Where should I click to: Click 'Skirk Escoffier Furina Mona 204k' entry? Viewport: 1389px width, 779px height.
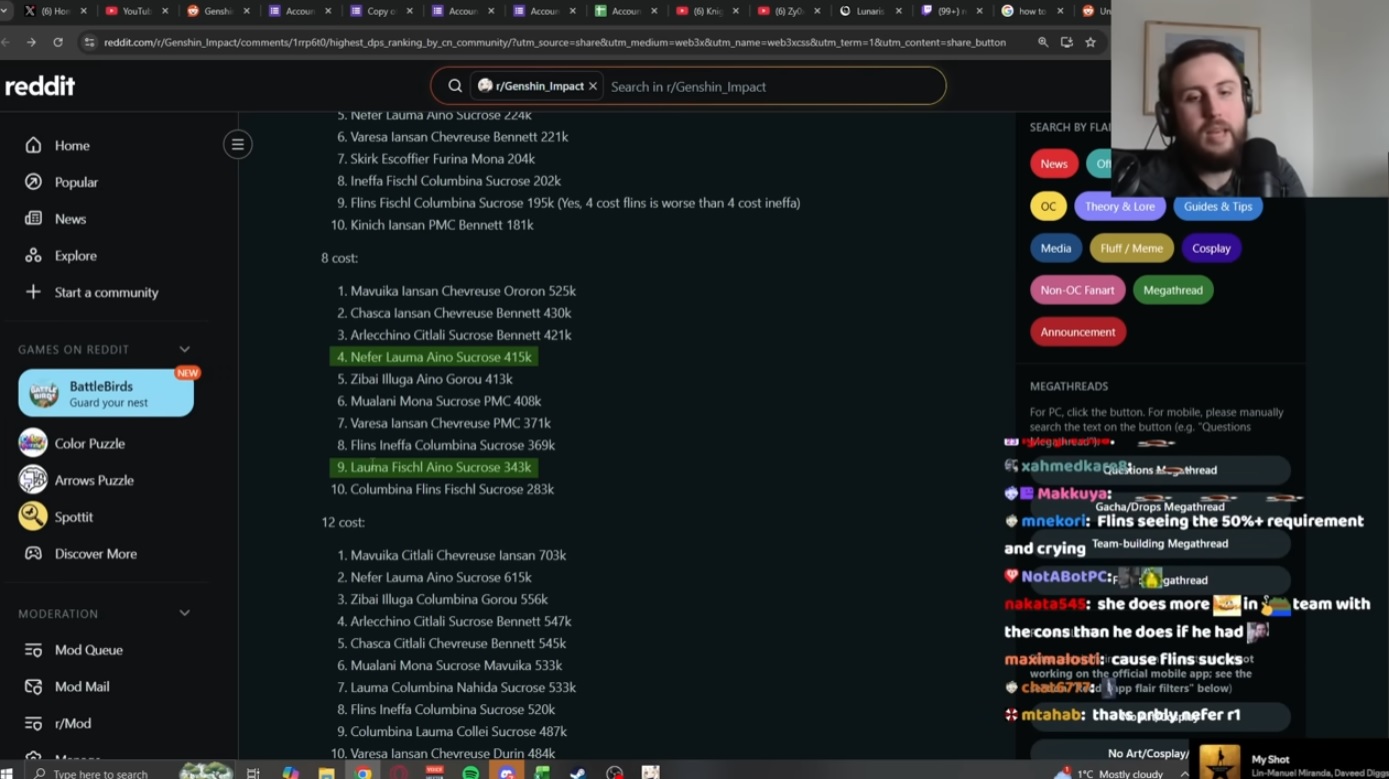coord(442,159)
